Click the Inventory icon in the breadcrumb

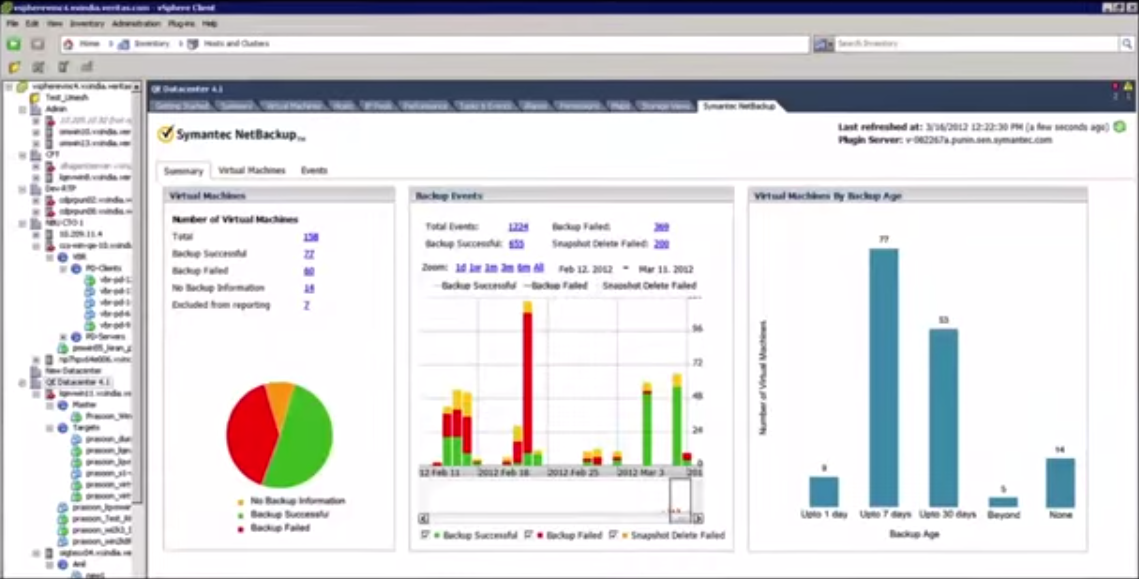tap(124, 44)
